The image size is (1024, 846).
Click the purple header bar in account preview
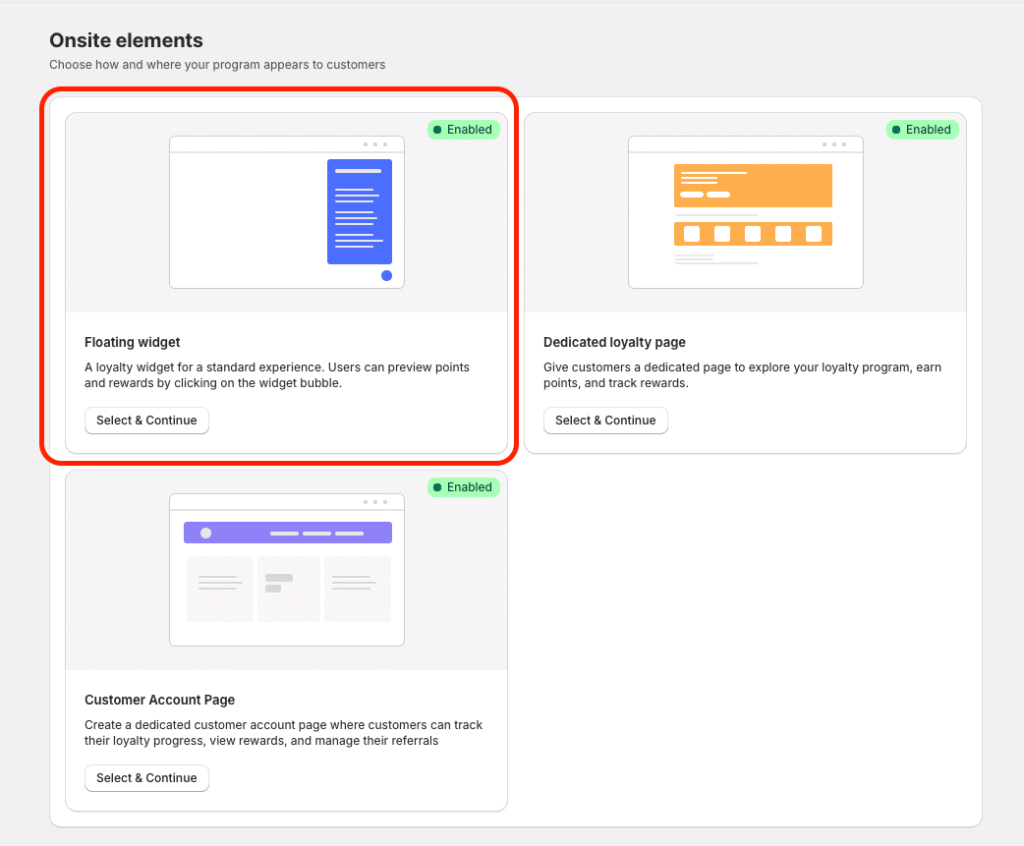click(287, 532)
